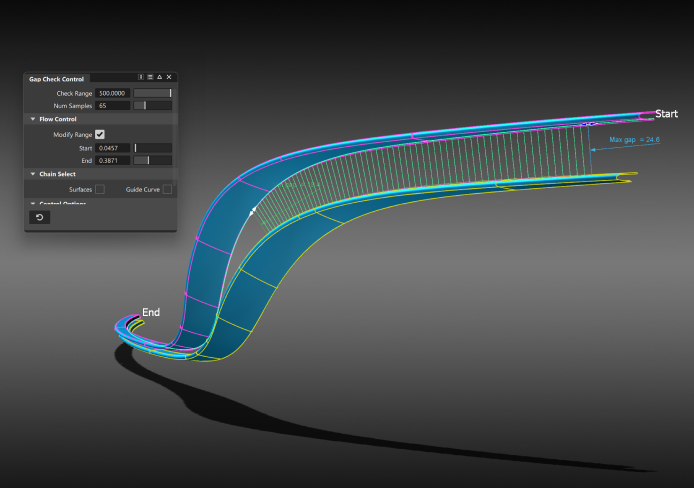Click the Start value field 0.0457
694x488 pixels.
coord(112,148)
